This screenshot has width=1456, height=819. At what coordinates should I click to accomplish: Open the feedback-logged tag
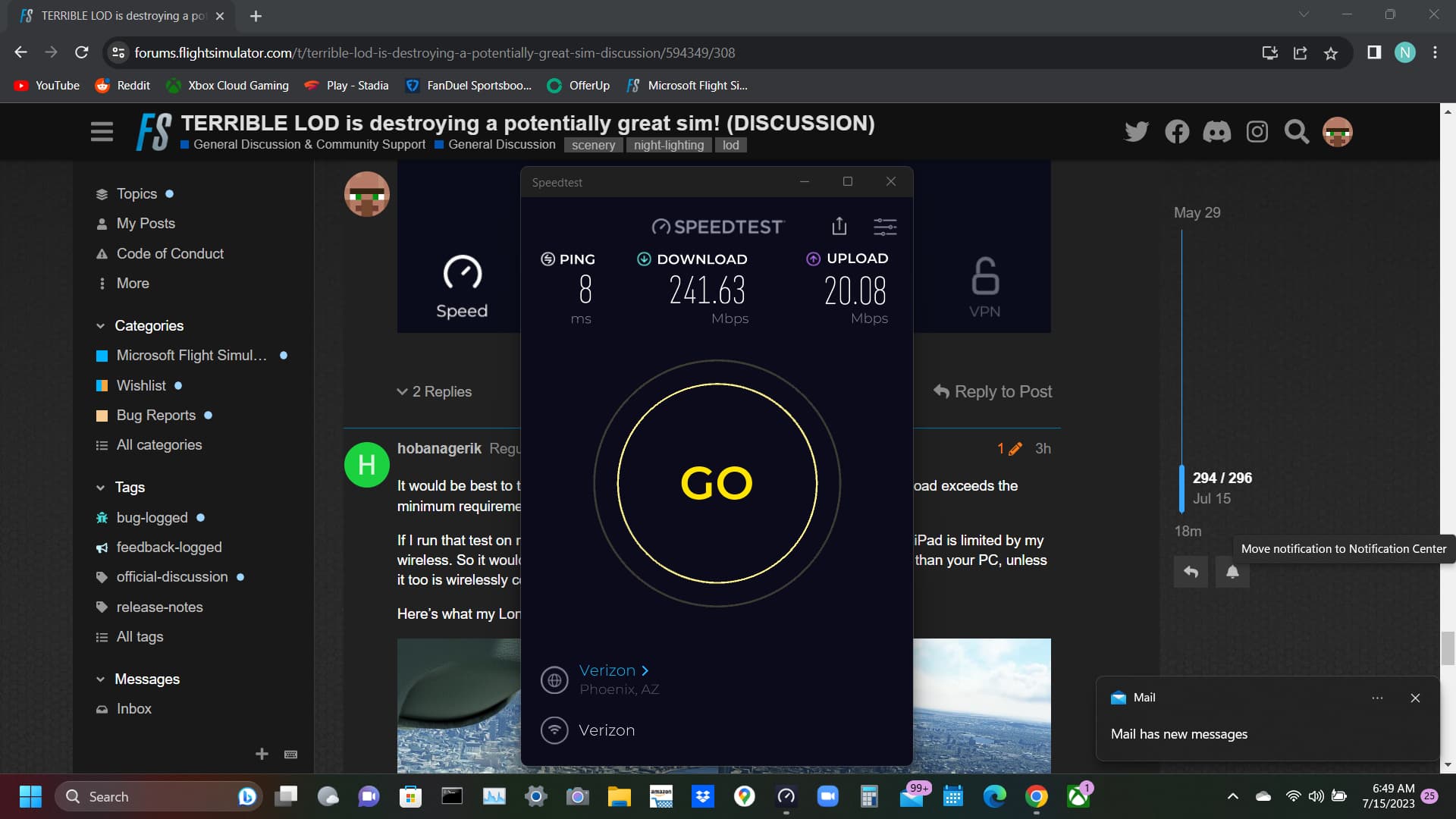click(168, 547)
